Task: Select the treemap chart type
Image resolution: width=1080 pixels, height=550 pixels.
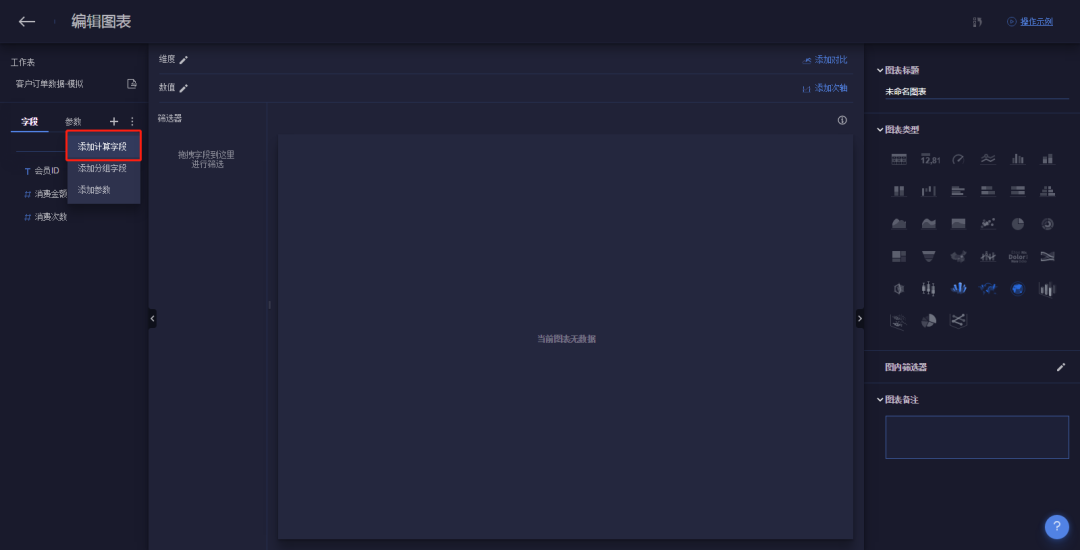Action: point(899,256)
